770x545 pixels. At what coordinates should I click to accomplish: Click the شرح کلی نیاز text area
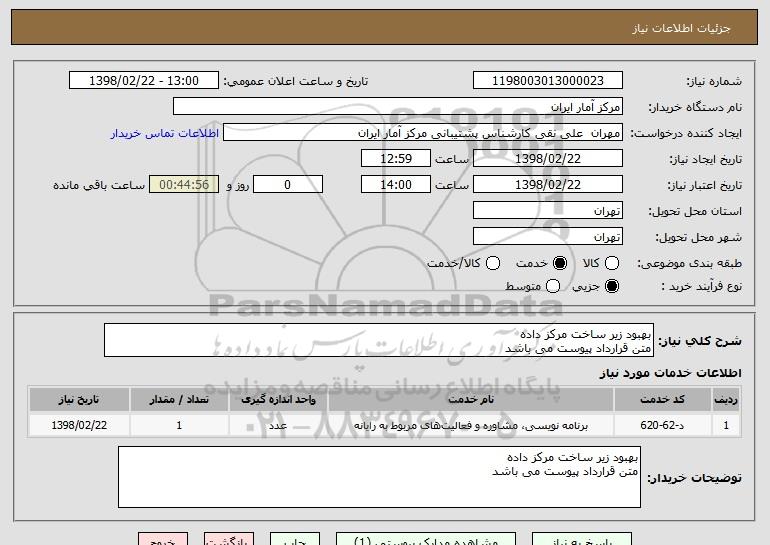pyautogui.click(x=379, y=340)
